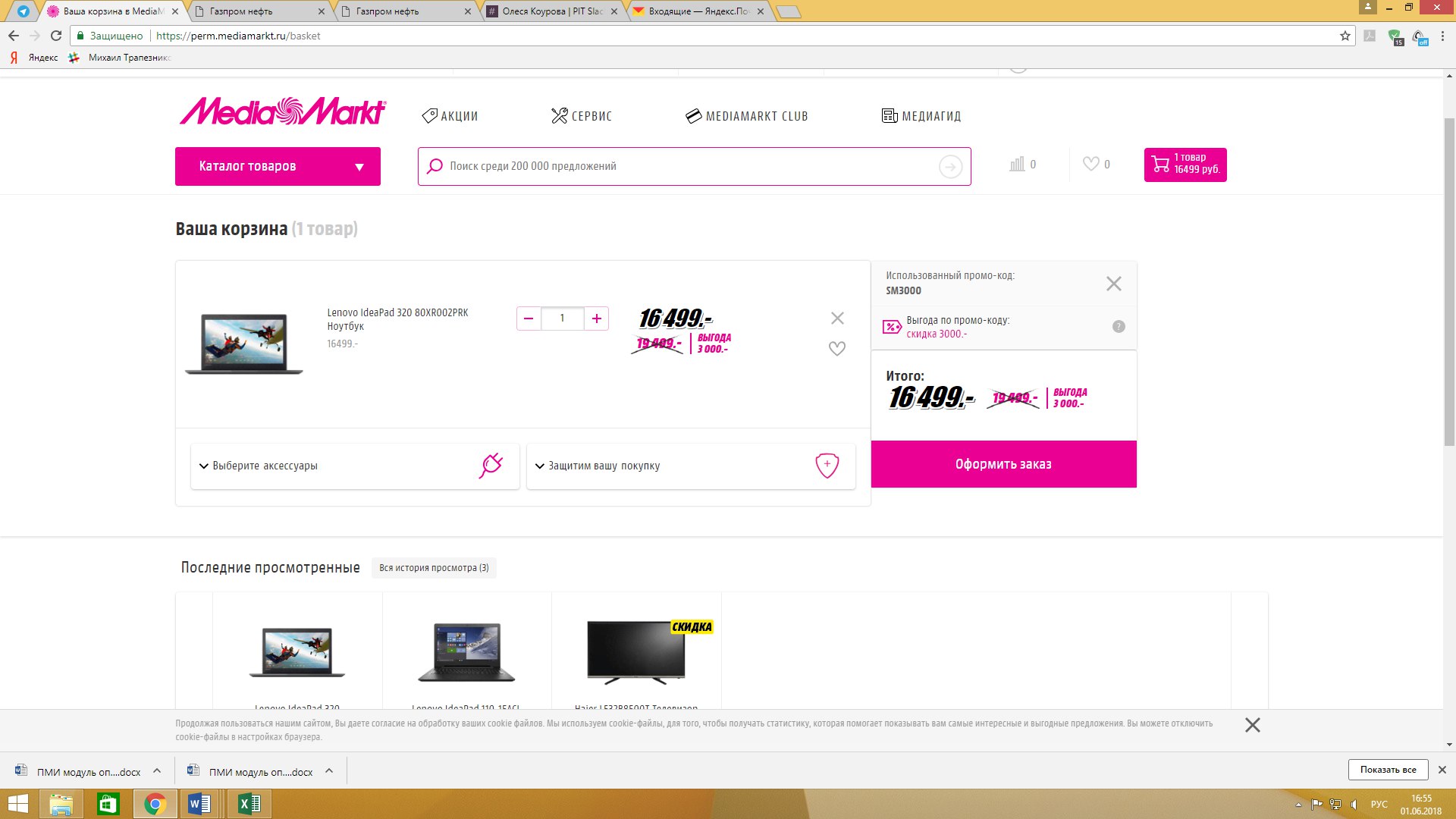Click the promo discount percent icon
The width and height of the screenshot is (1456, 819).
point(892,327)
